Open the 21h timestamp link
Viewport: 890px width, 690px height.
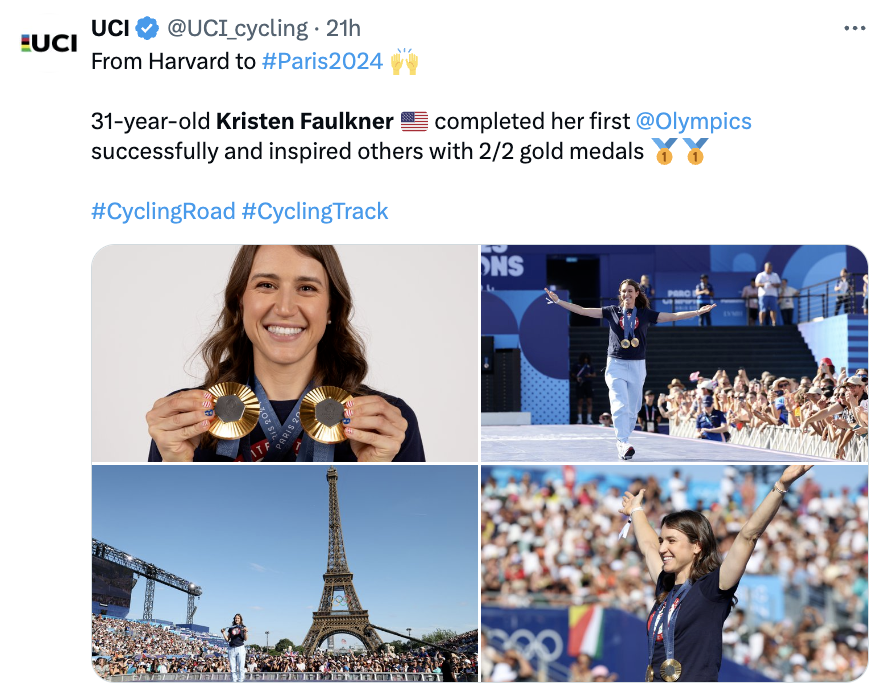pos(343,28)
